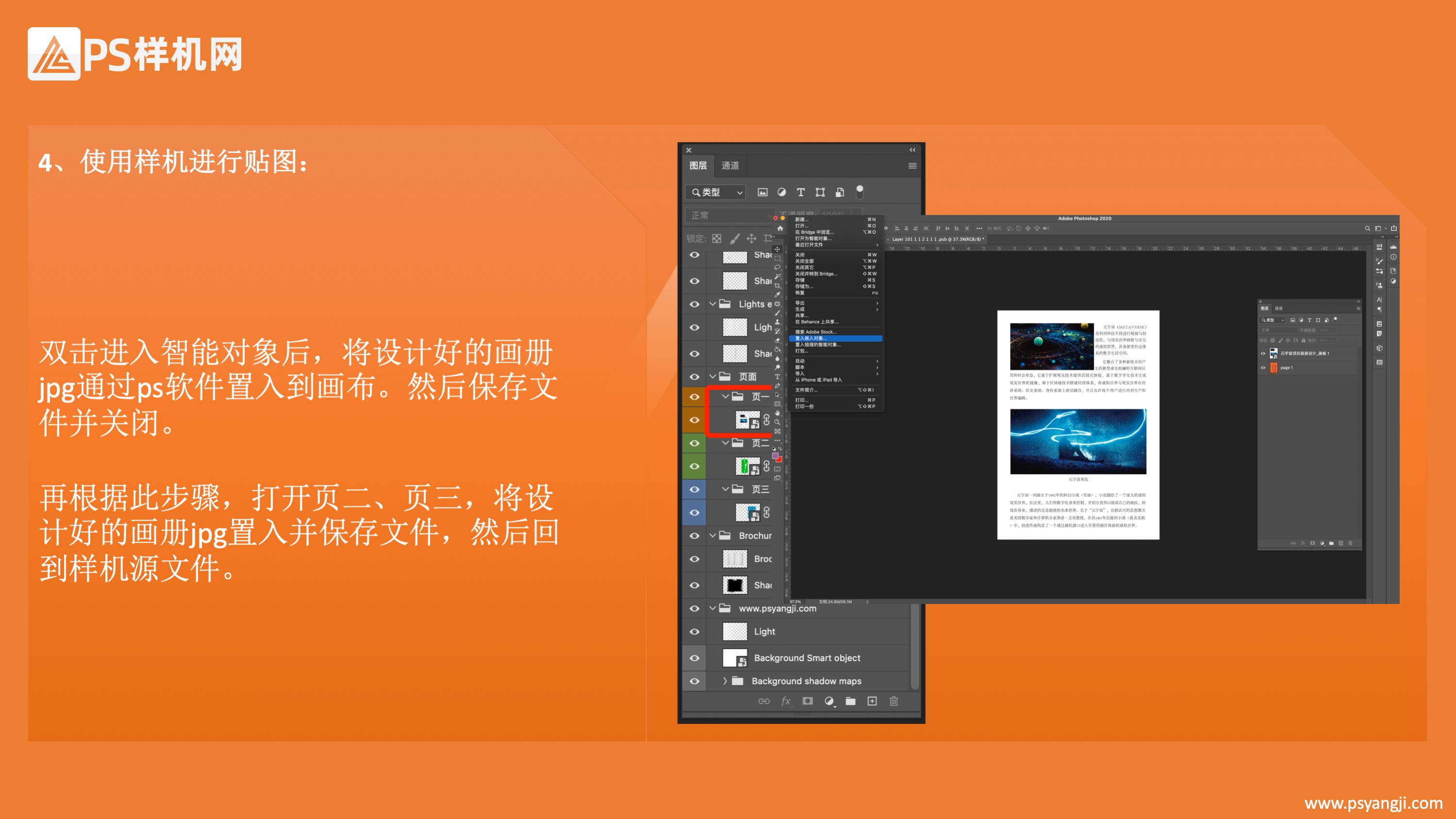The height and width of the screenshot is (819, 1456).
Task: Click delete layer trash icon
Action: click(x=894, y=702)
